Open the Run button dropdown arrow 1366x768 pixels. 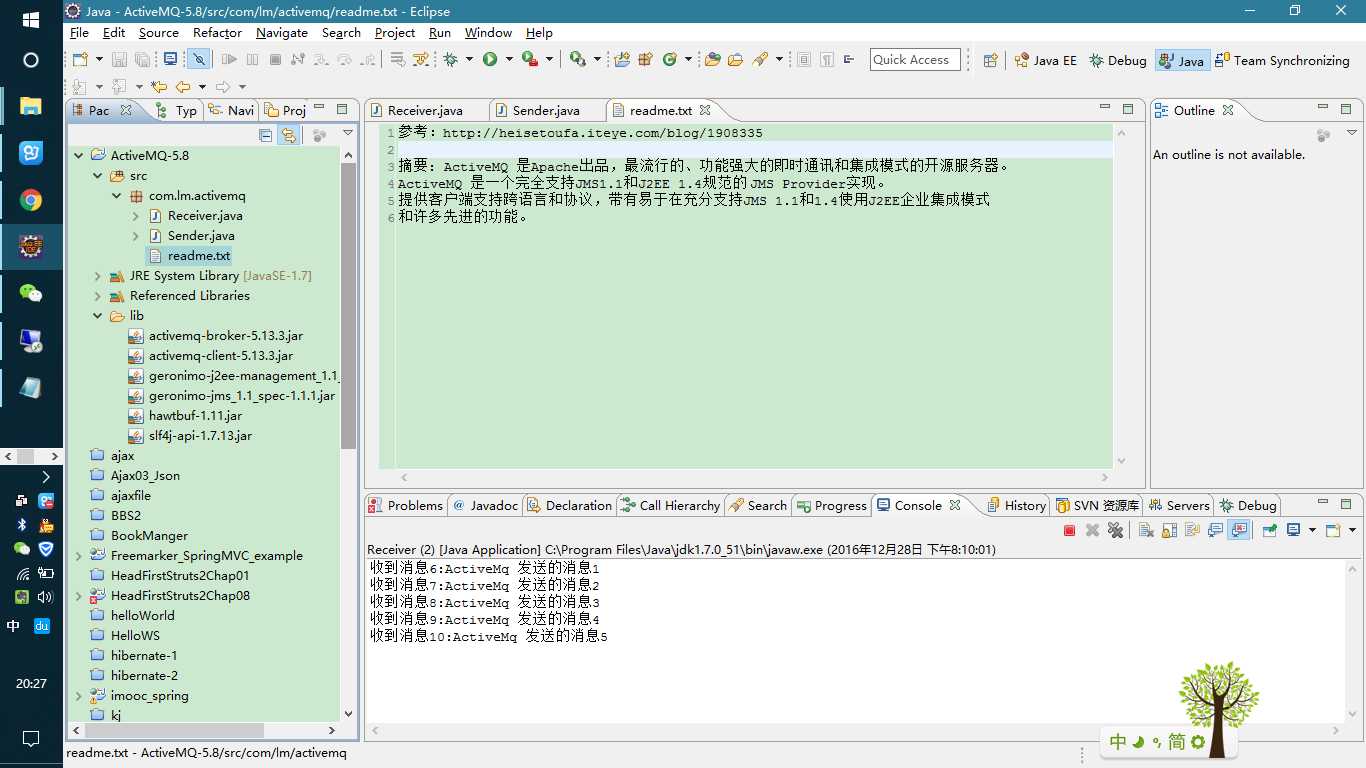509,60
